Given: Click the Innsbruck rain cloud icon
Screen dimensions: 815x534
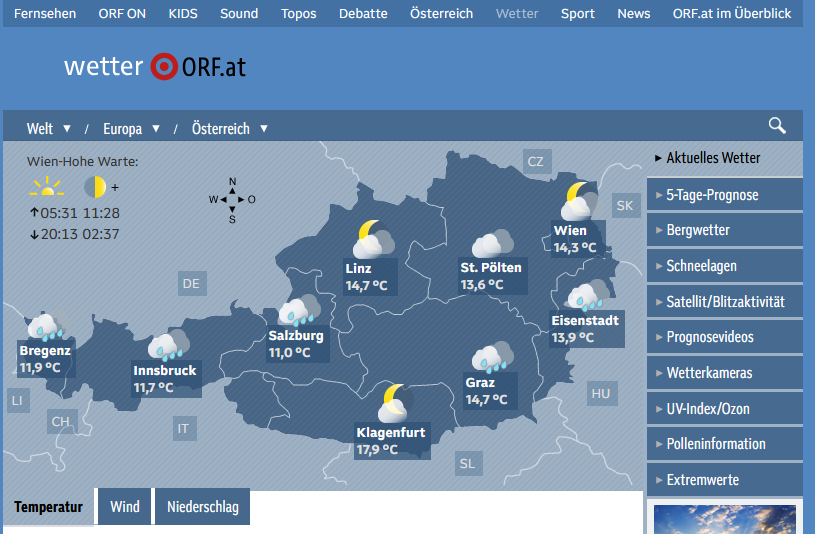Looking at the screenshot, I should 168,345.
